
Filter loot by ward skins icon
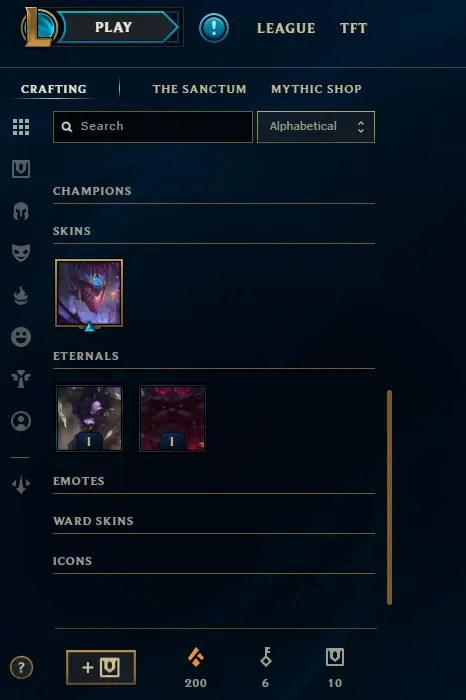[21, 379]
